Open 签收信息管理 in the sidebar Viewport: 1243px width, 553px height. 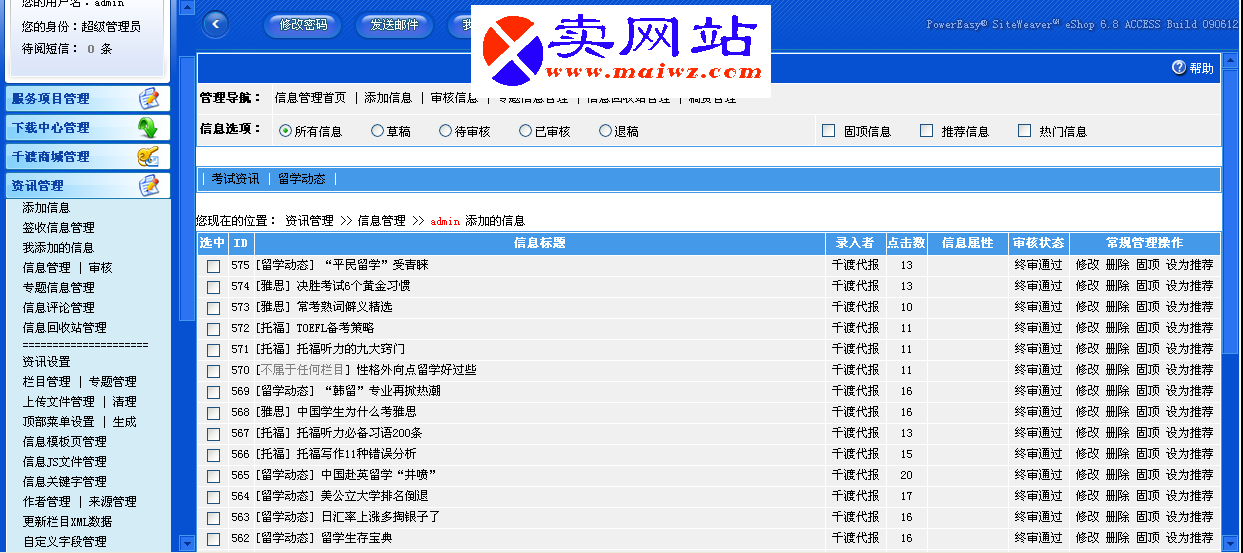coord(59,228)
